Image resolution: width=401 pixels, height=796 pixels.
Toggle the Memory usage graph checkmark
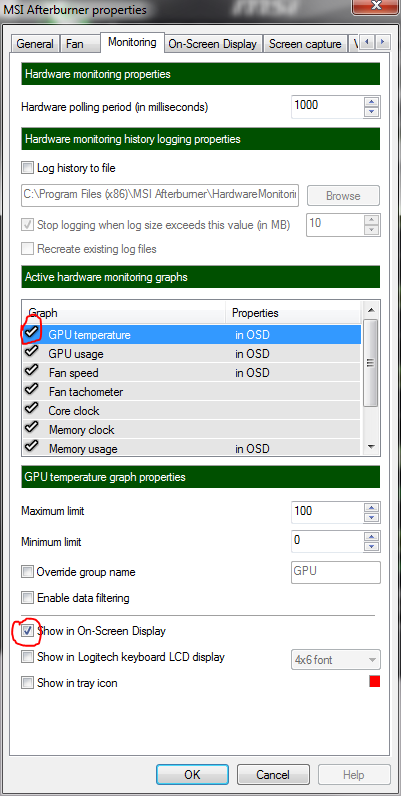tap(31, 446)
